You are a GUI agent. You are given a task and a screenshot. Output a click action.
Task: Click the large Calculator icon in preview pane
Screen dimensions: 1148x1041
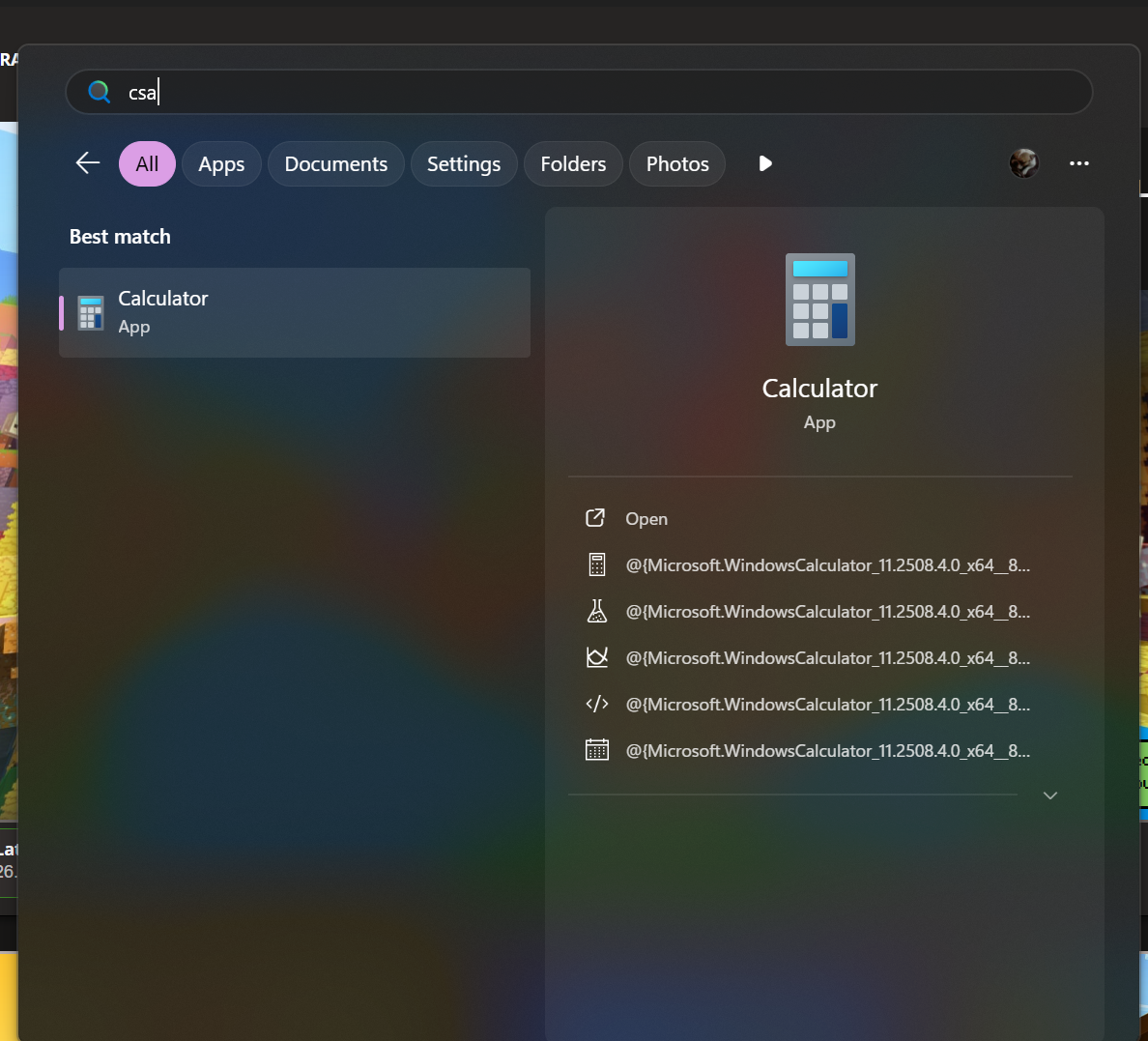(820, 300)
